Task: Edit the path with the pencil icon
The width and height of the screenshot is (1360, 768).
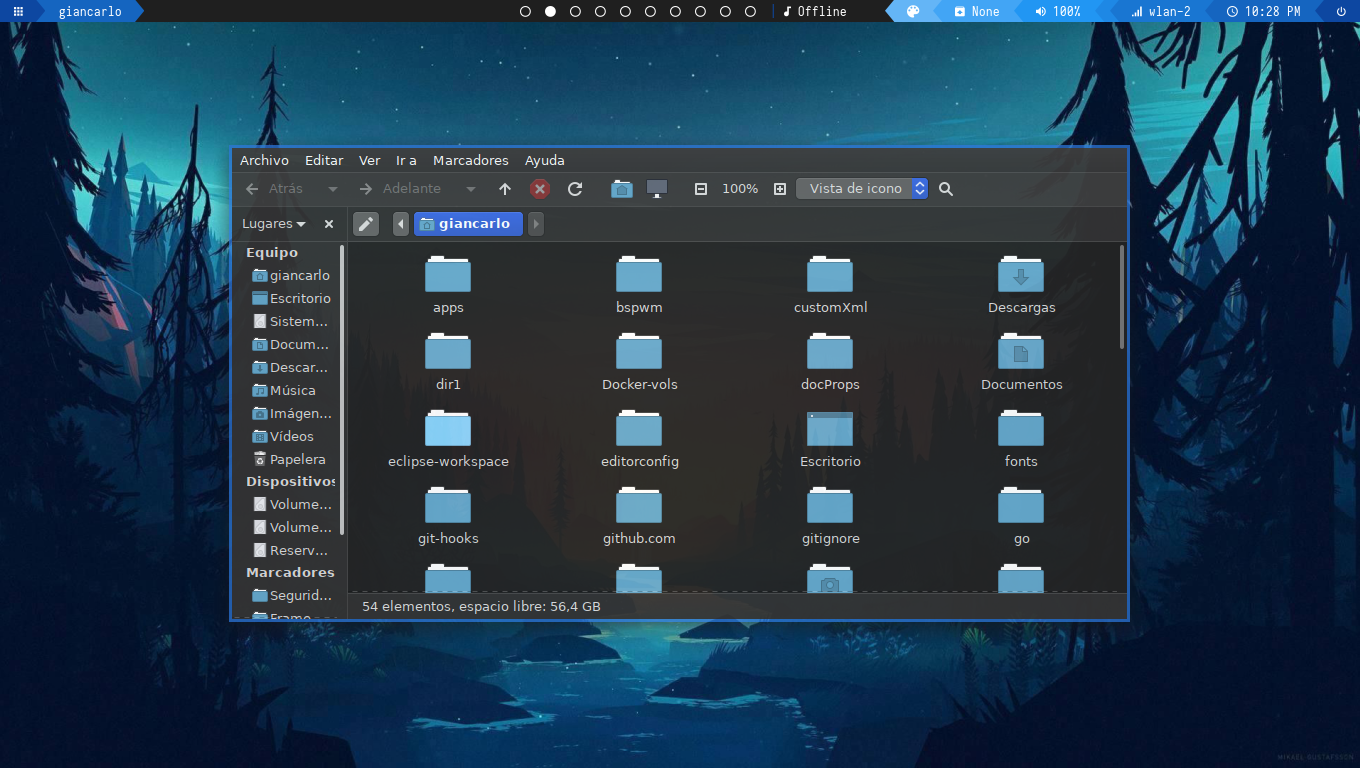Action: point(365,223)
